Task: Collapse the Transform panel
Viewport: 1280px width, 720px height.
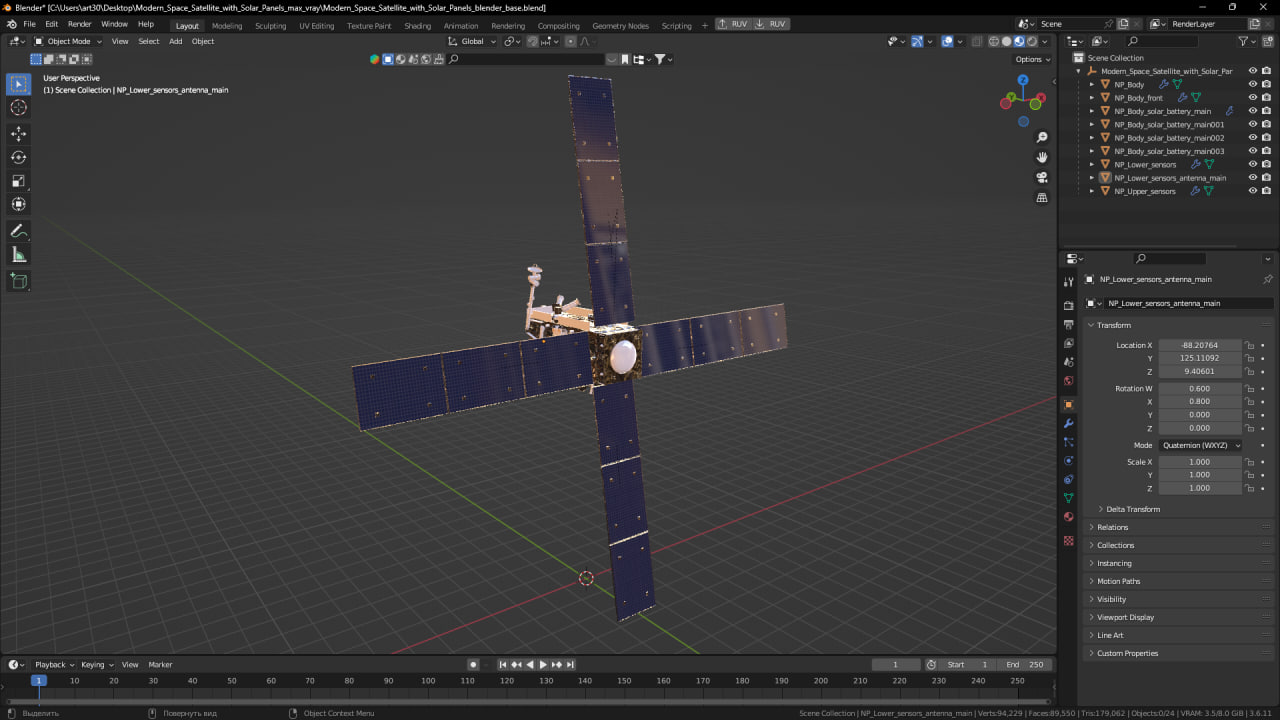Action: click(1113, 325)
